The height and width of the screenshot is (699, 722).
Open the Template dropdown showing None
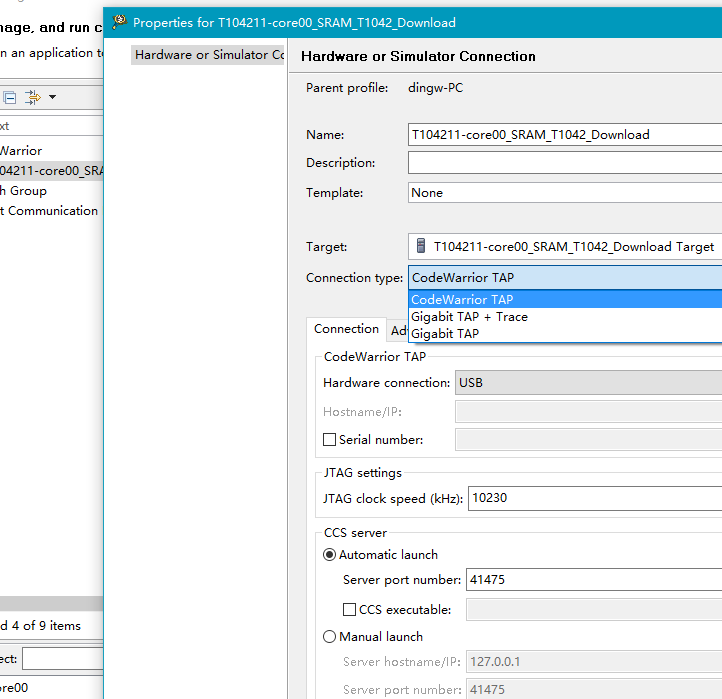click(564, 193)
